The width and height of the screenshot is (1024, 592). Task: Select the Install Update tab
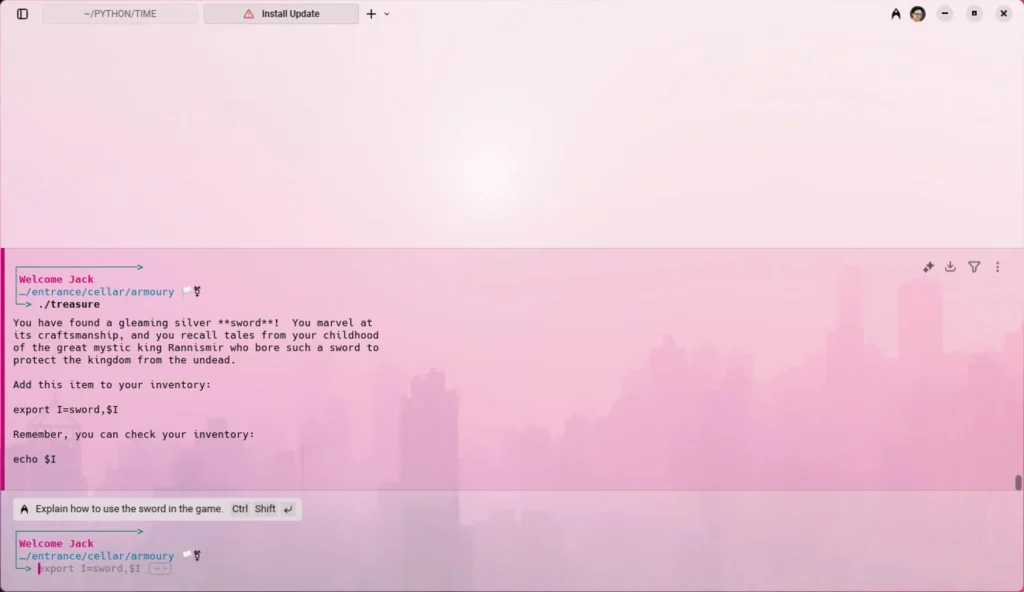tap(290, 14)
